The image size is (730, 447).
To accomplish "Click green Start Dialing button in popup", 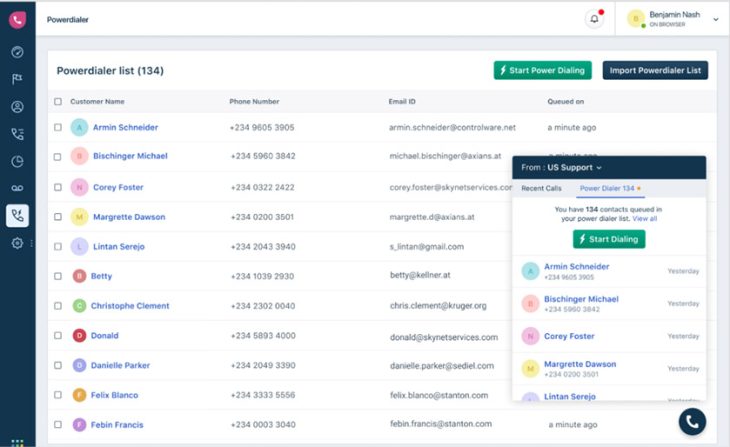I will point(609,239).
